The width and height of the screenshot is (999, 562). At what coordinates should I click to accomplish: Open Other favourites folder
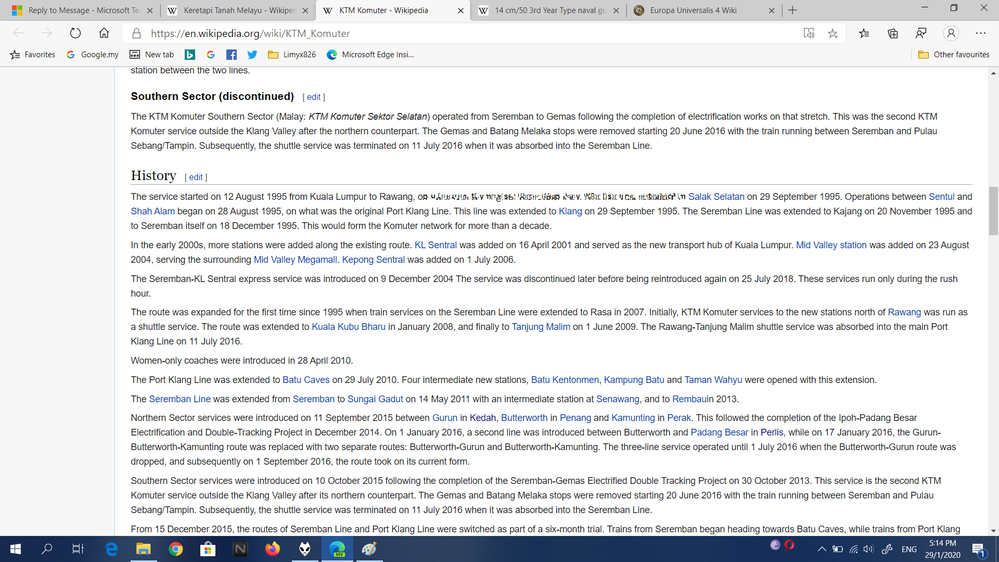pyautogui.click(x=954, y=55)
